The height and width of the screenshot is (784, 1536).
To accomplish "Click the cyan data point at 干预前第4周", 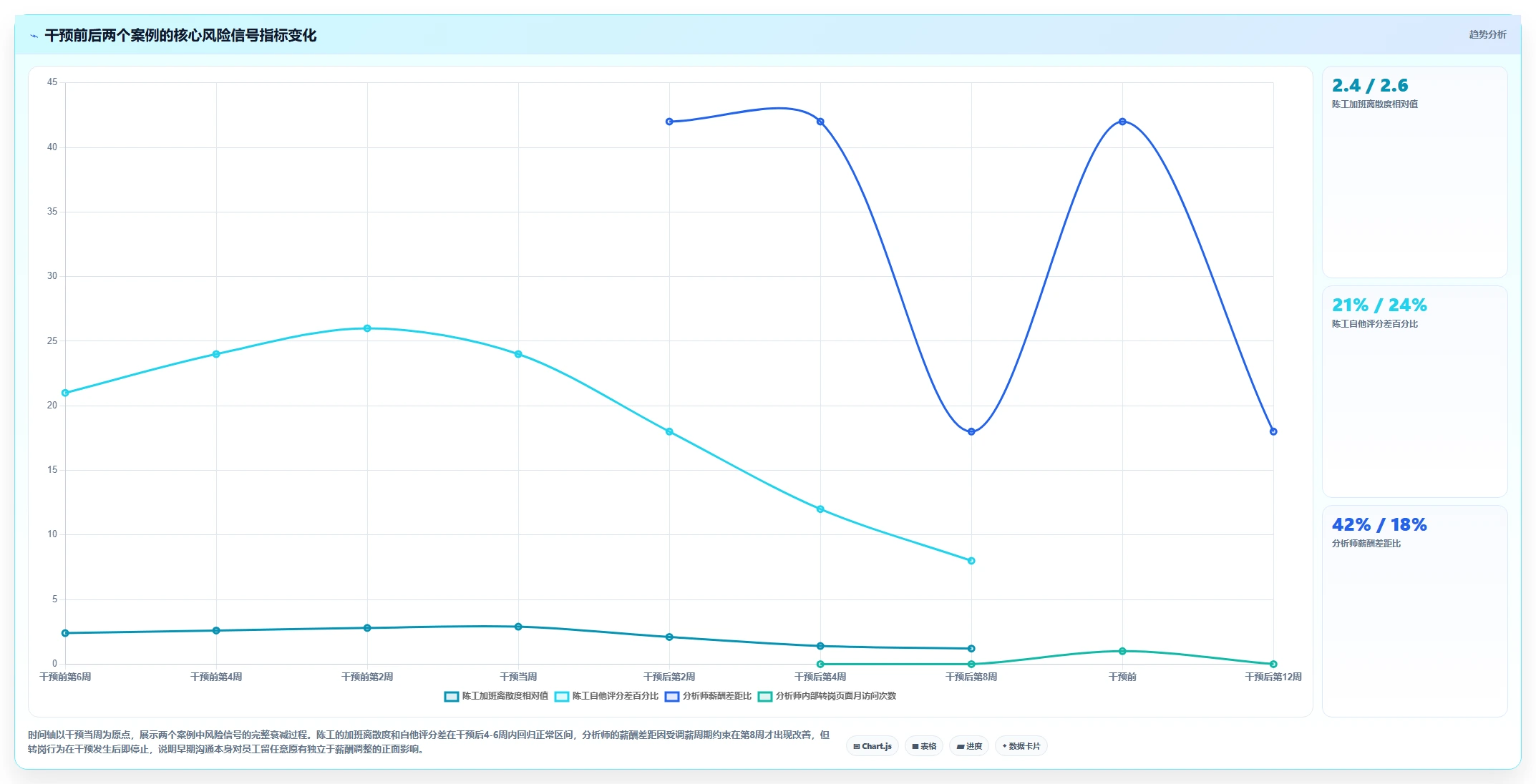I will coord(216,354).
